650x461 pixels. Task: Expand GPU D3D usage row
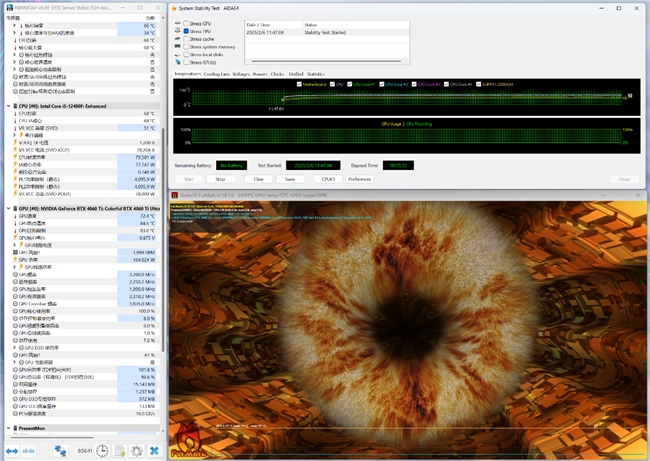pyautogui.click(x=15, y=347)
